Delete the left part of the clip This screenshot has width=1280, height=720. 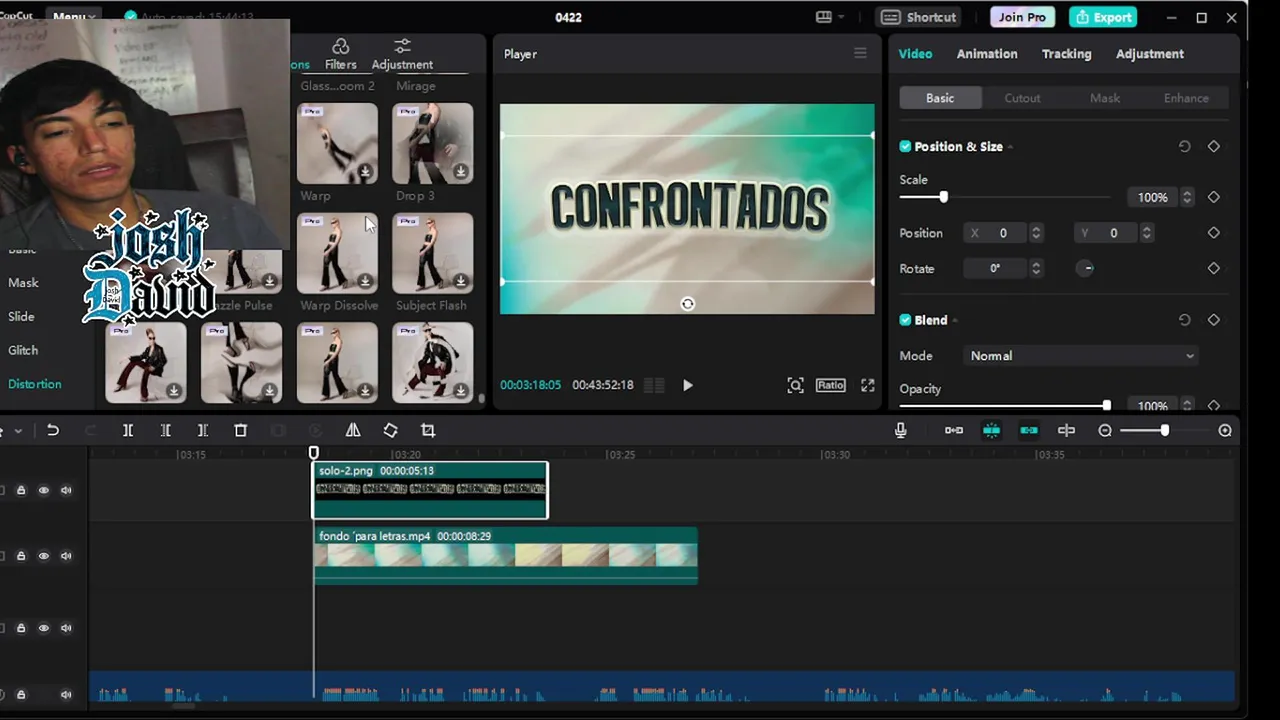[x=165, y=430]
